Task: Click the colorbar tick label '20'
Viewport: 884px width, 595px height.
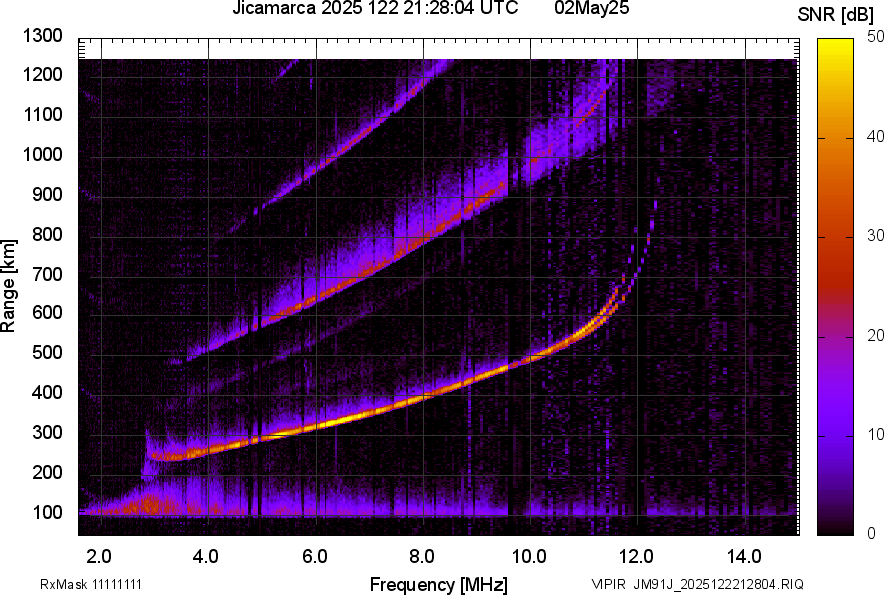Action: coord(876,335)
